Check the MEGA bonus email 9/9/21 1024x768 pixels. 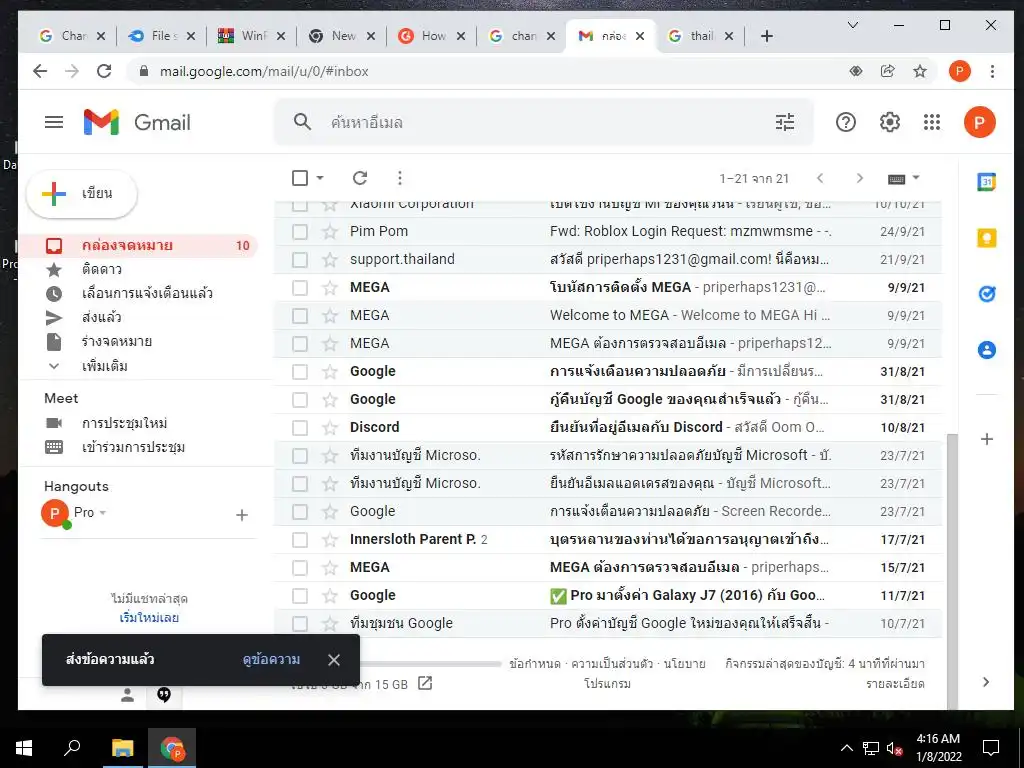[x=300, y=287]
